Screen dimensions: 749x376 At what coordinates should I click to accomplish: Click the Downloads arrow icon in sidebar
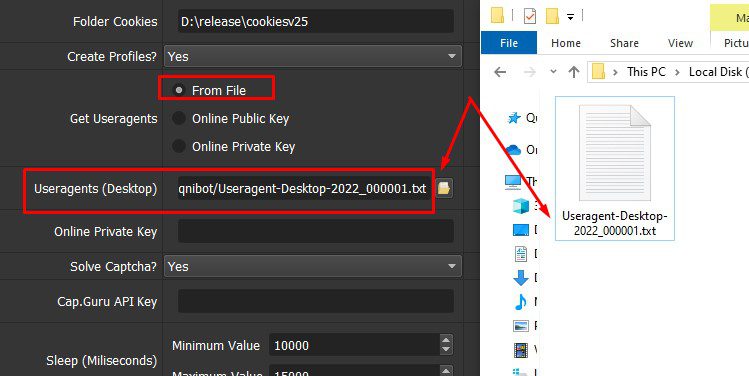click(520, 278)
